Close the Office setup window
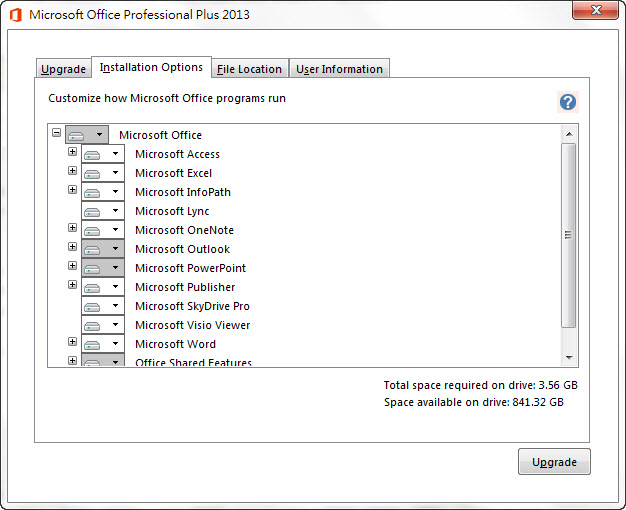 pos(596,10)
